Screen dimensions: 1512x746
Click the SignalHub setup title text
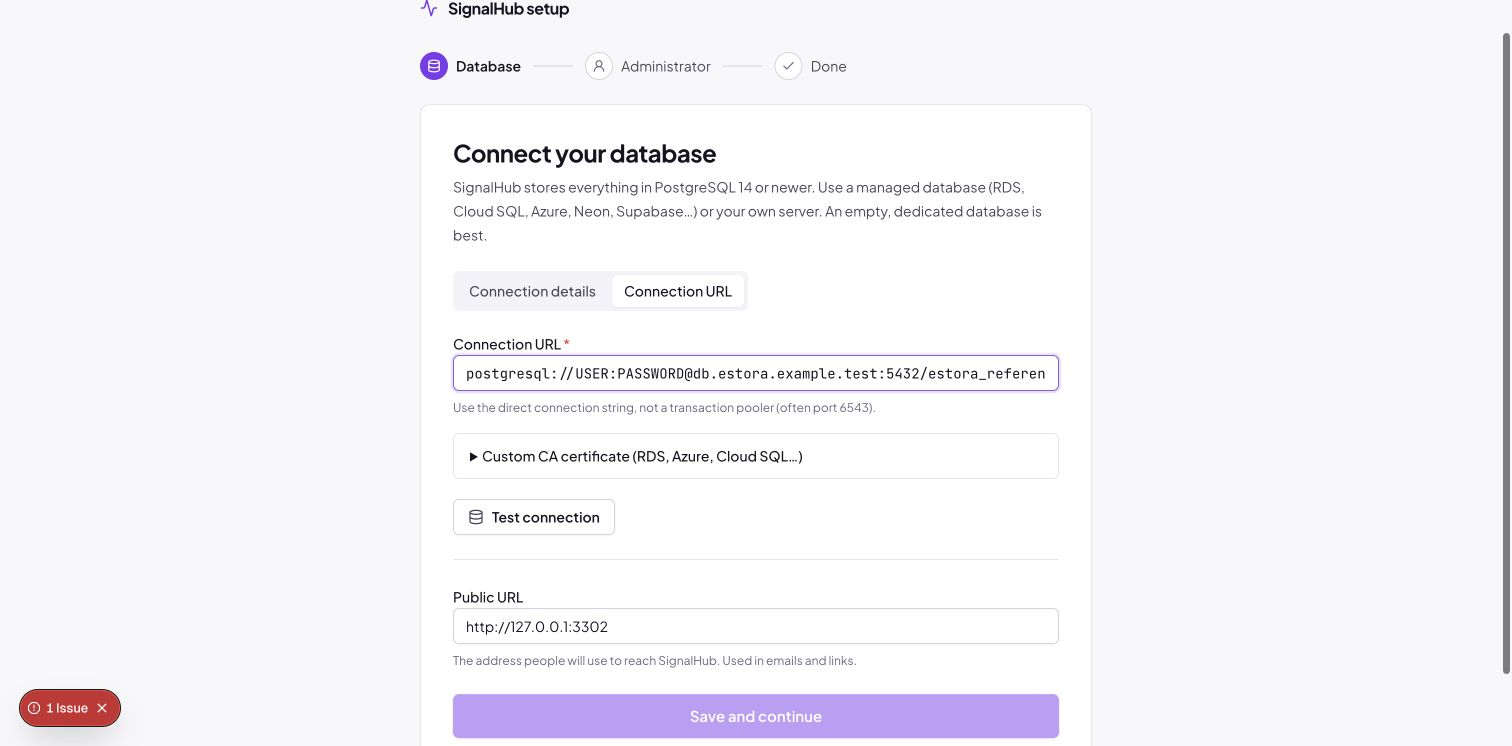[x=509, y=9]
